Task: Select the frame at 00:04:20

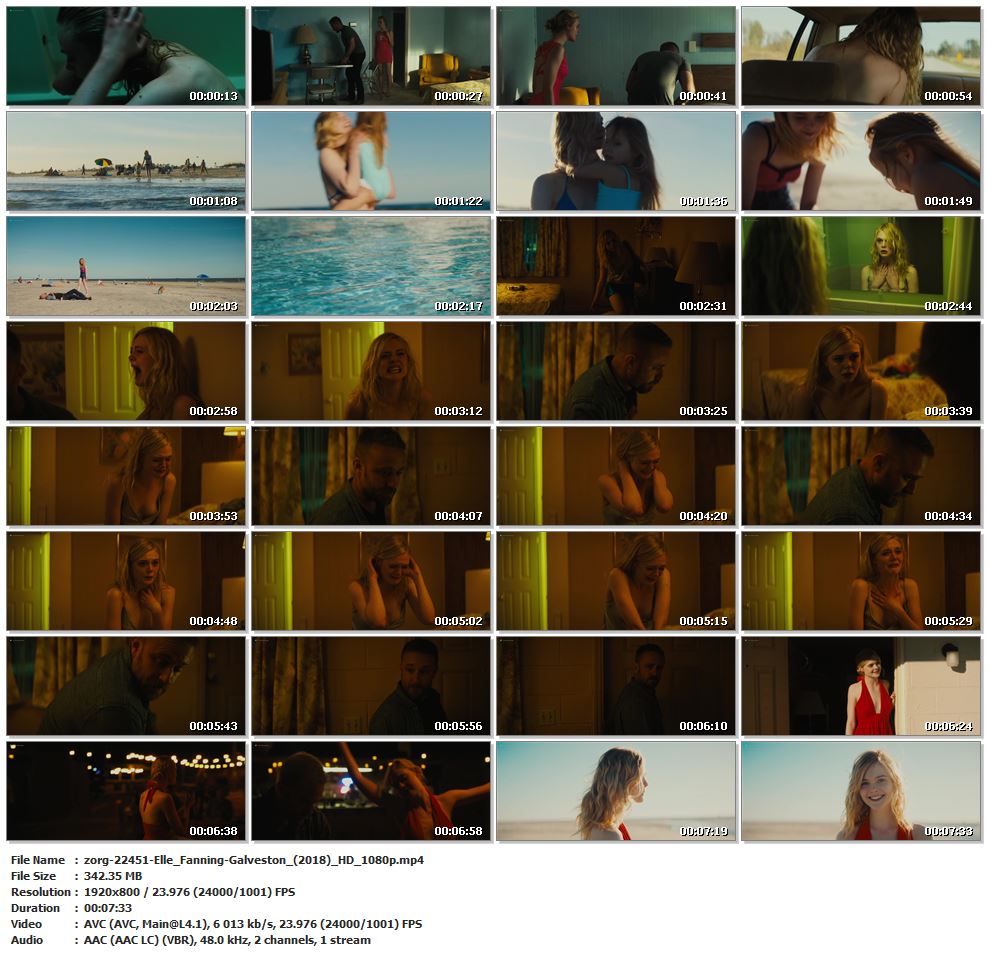Action: tap(616, 476)
